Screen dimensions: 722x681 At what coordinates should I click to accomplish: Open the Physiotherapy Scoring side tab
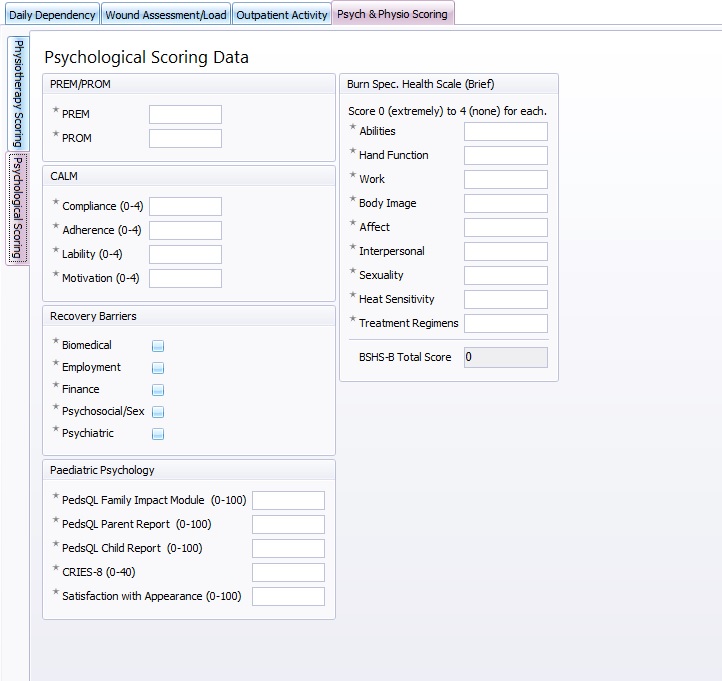click(18, 93)
